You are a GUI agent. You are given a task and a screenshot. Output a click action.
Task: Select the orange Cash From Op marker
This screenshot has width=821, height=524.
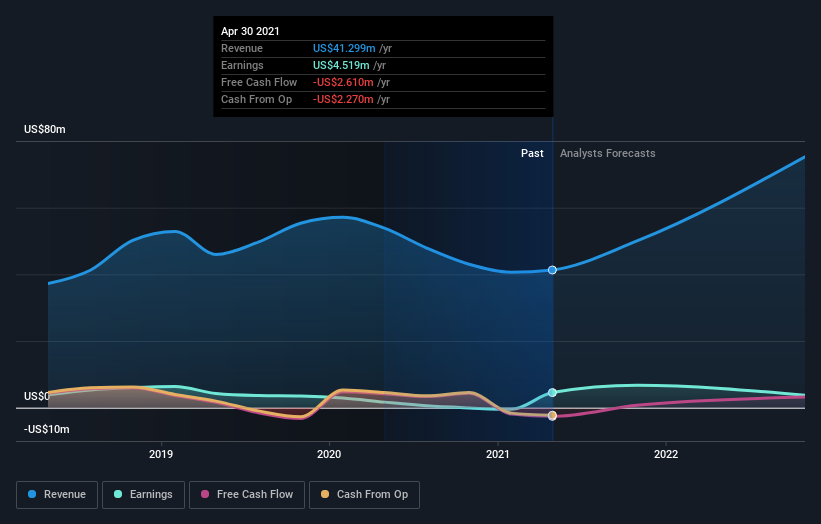point(552,416)
